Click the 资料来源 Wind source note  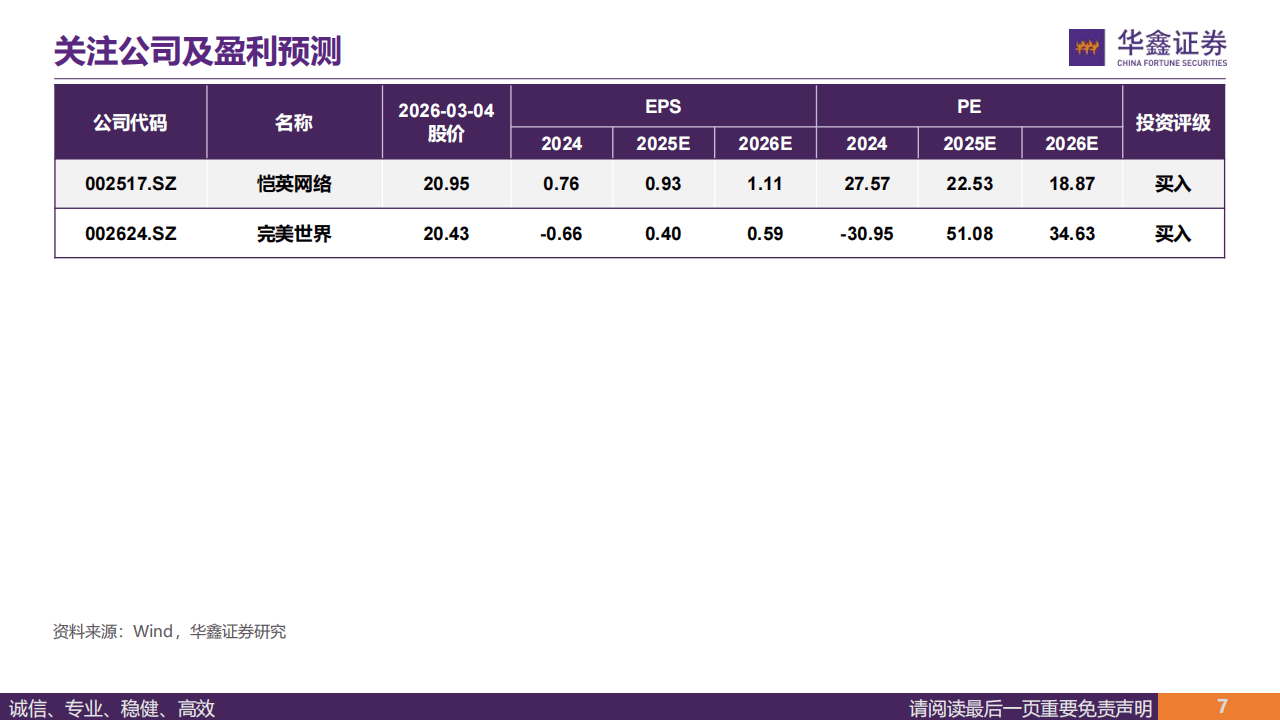pyautogui.click(x=169, y=632)
